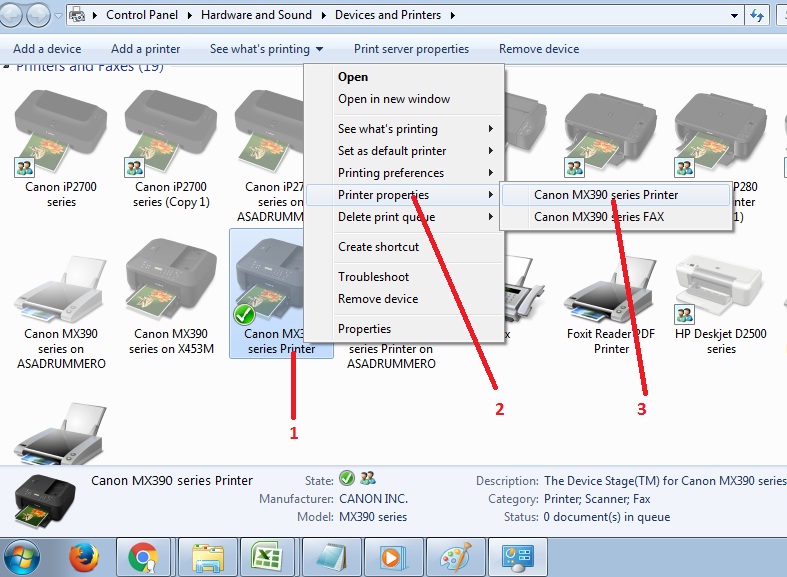Click Open in the context menu
Image resolution: width=787 pixels, height=577 pixels.
click(353, 77)
